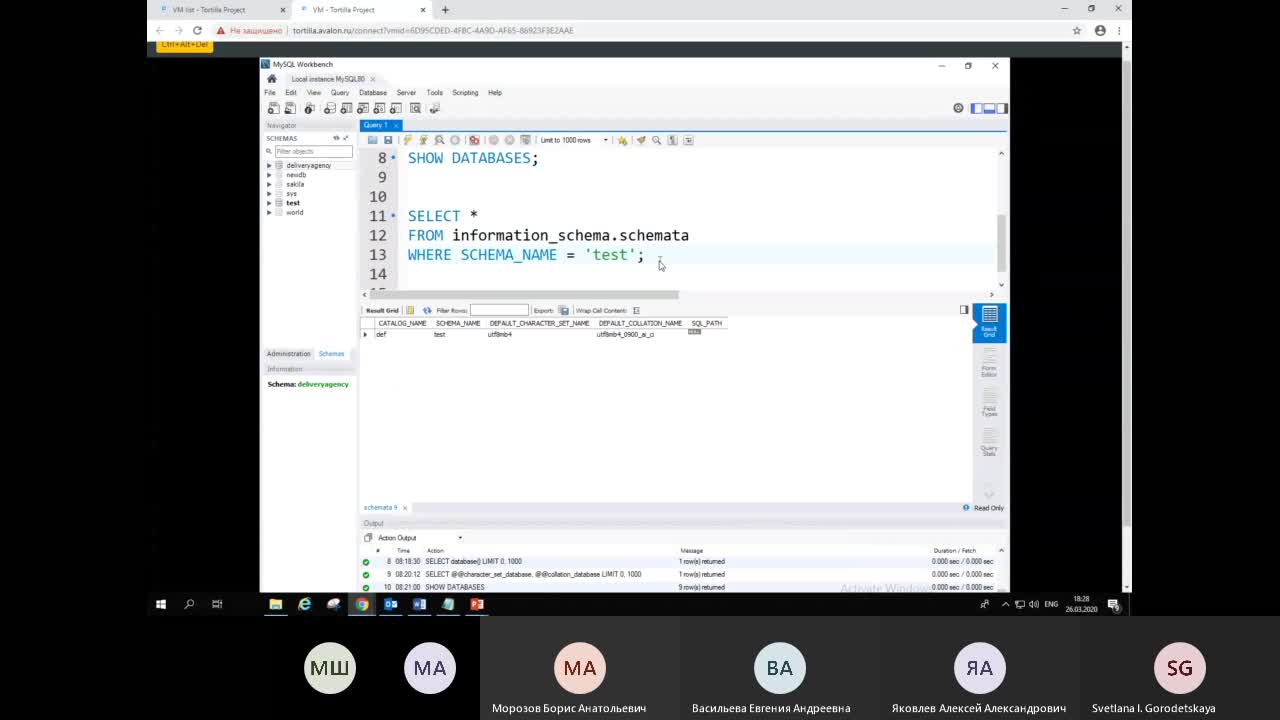
Task: Click the create stored procedure toolbar icon
Action: pyautogui.click(x=380, y=108)
